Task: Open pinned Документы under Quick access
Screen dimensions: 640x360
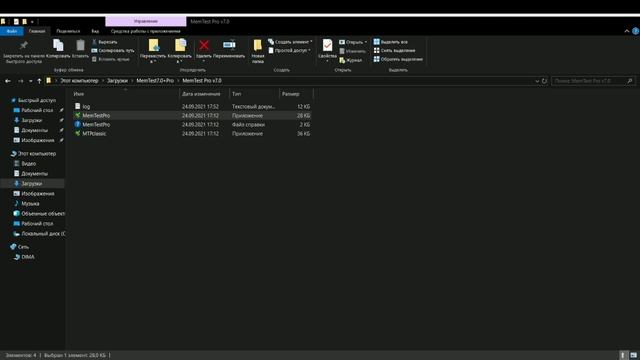Action: [34, 130]
